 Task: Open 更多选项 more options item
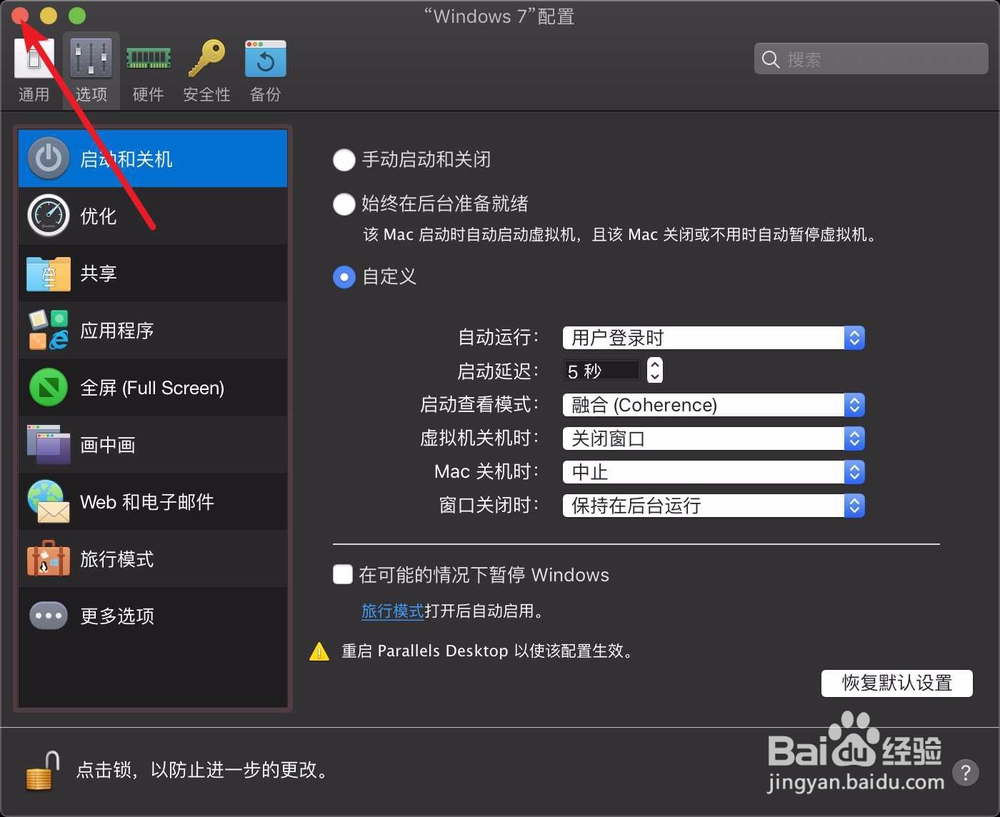click(152, 616)
